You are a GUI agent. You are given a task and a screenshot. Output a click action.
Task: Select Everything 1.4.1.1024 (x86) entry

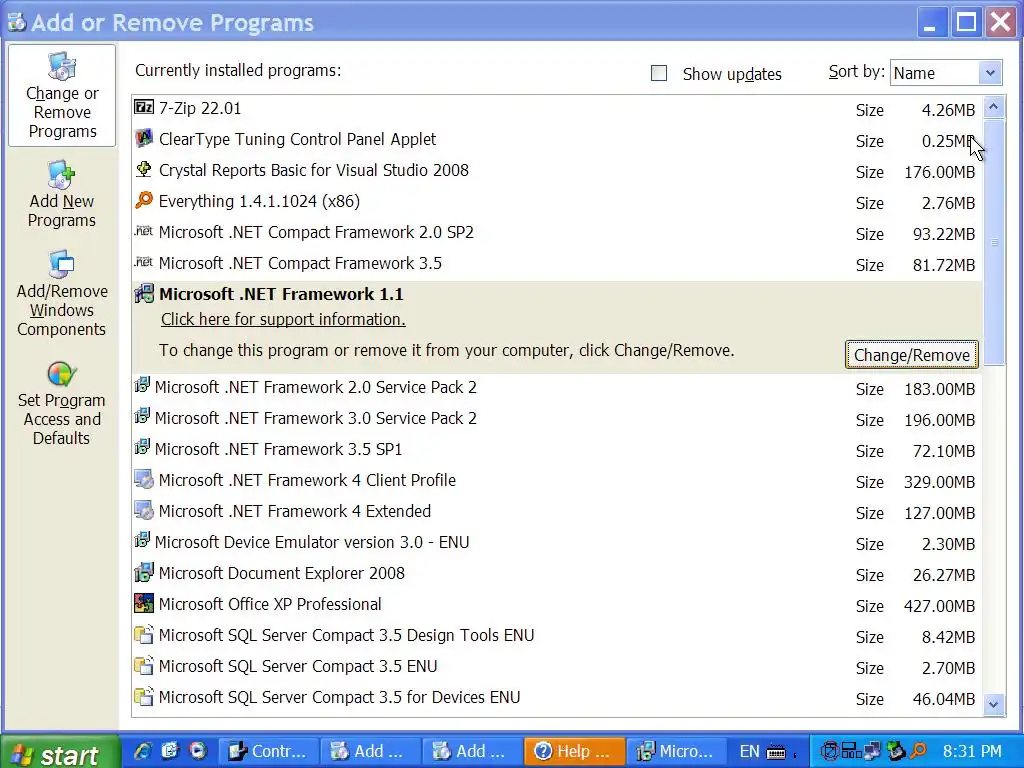pos(556,201)
